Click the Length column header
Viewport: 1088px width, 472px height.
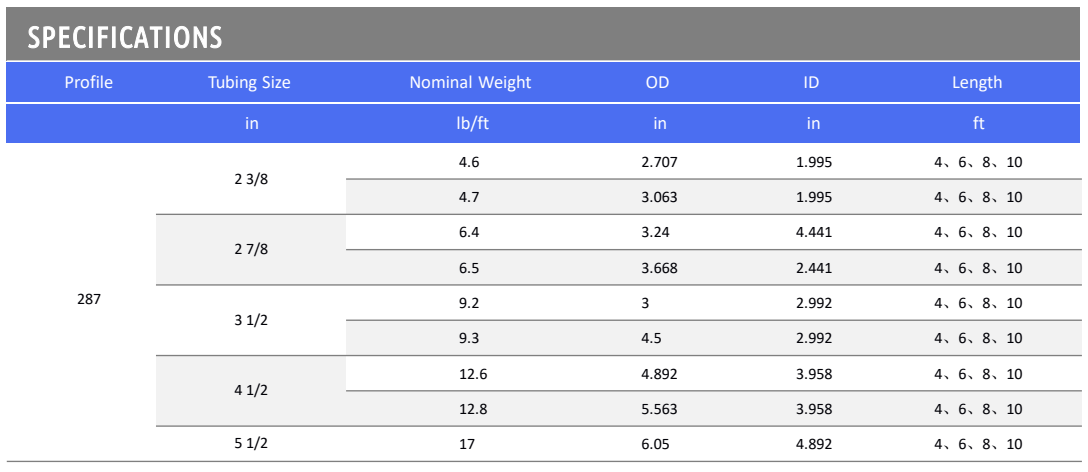(x=977, y=83)
